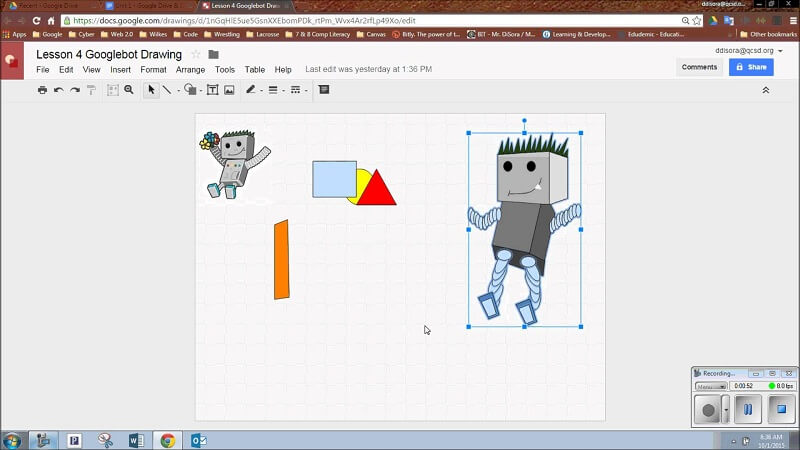Expand the Line dash dropdown arrow
The height and width of the screenshot is (450, 800).
pyautogui.click(x=306, y=91)
